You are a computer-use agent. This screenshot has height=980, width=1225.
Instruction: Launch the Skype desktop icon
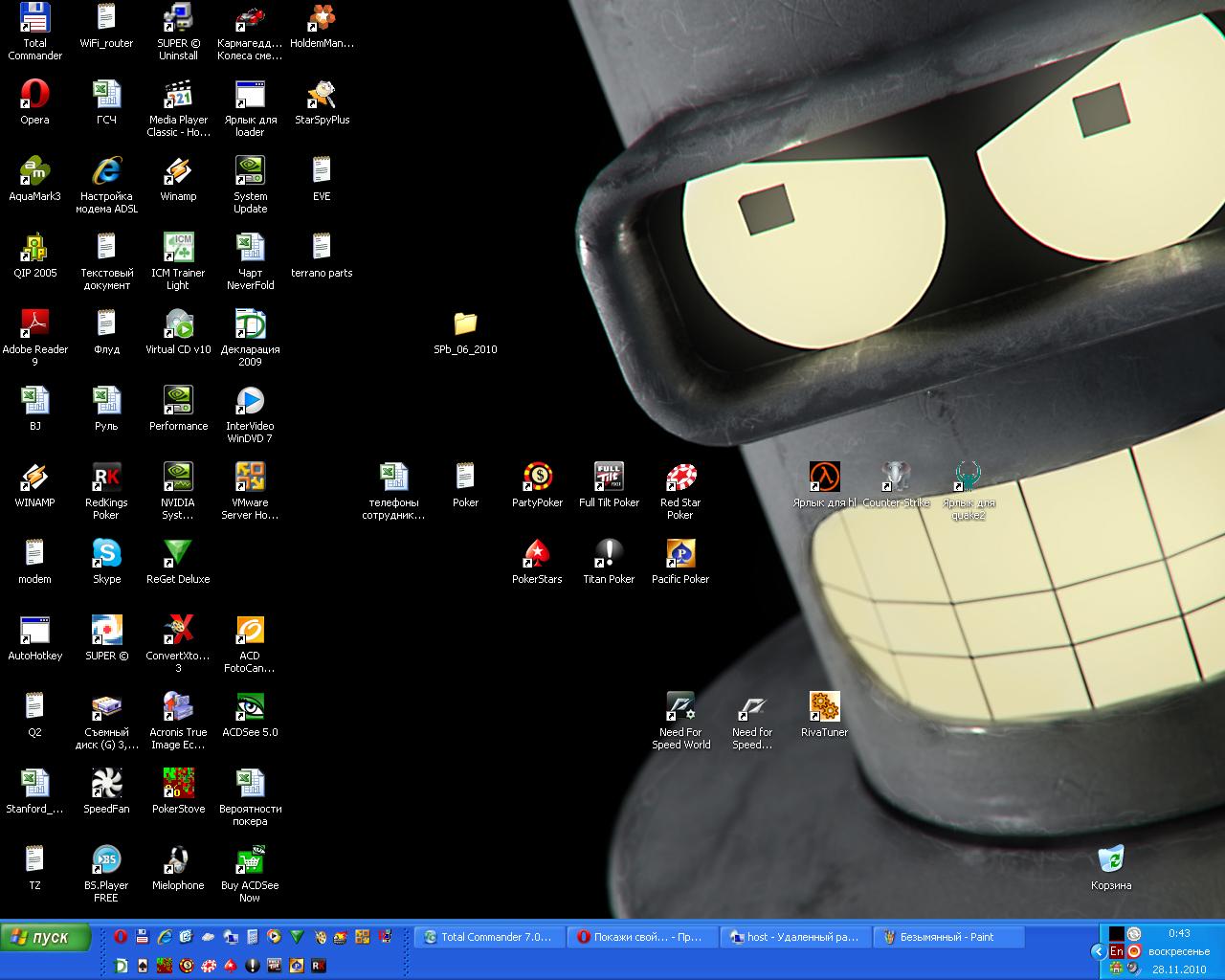[106, 554]
